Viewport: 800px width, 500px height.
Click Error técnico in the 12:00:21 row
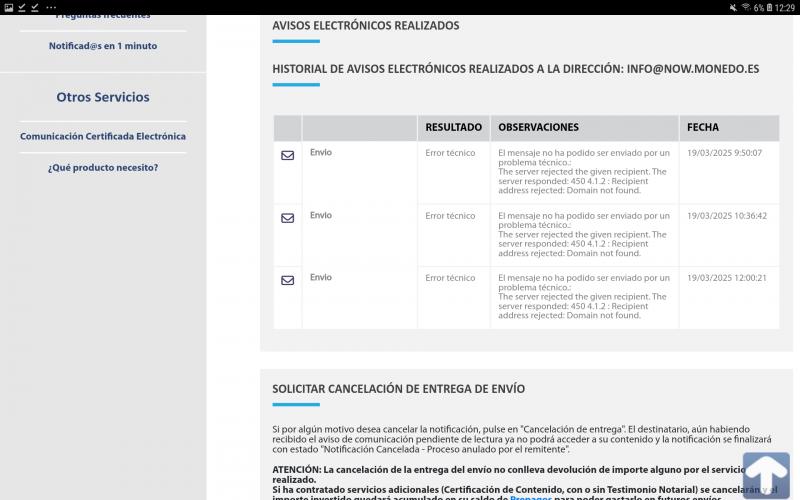450,278
